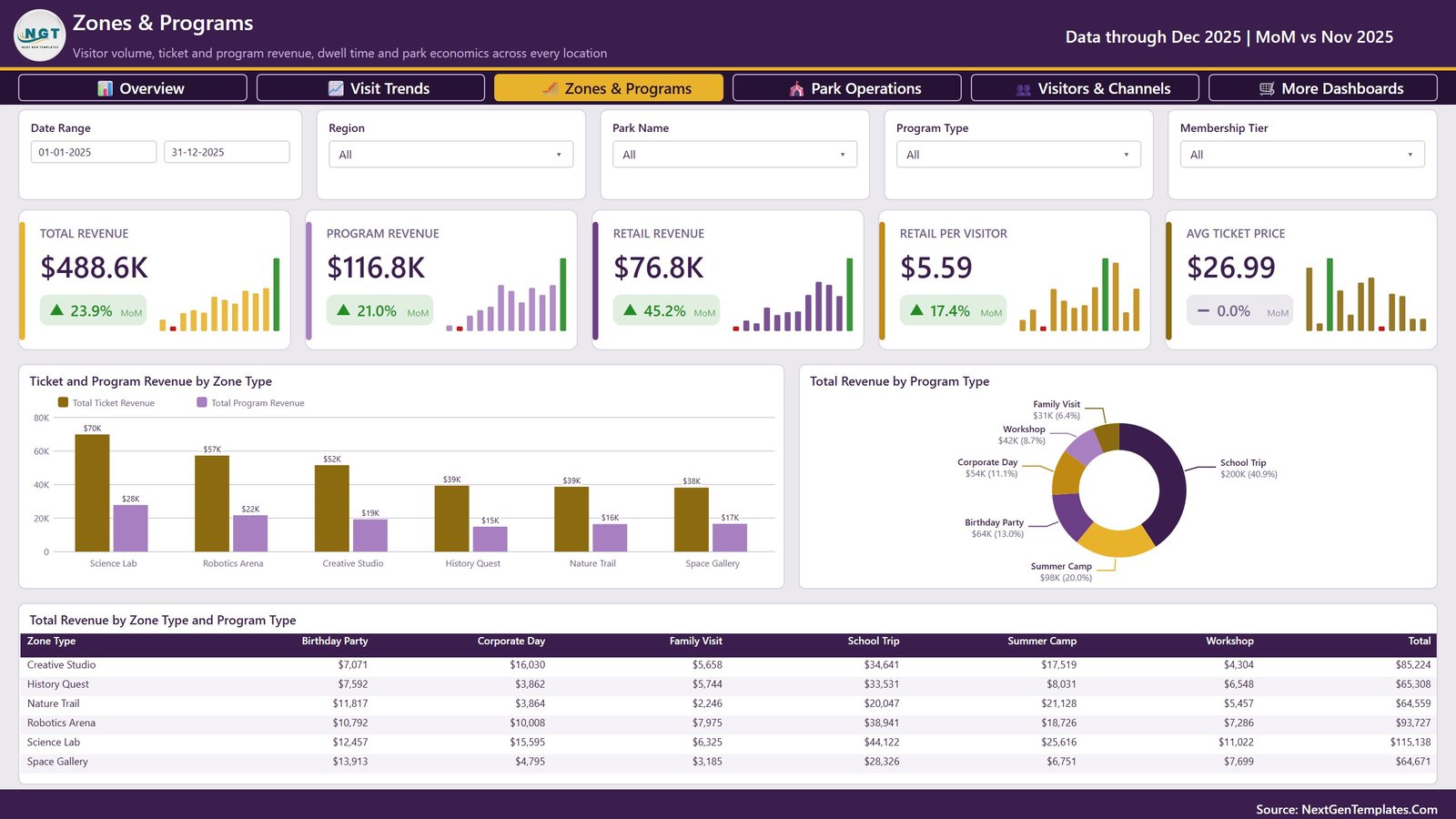Click the Total Revenue sparkline chart
The width and height of the screenshot is (1456, 819).
[219, 294]
